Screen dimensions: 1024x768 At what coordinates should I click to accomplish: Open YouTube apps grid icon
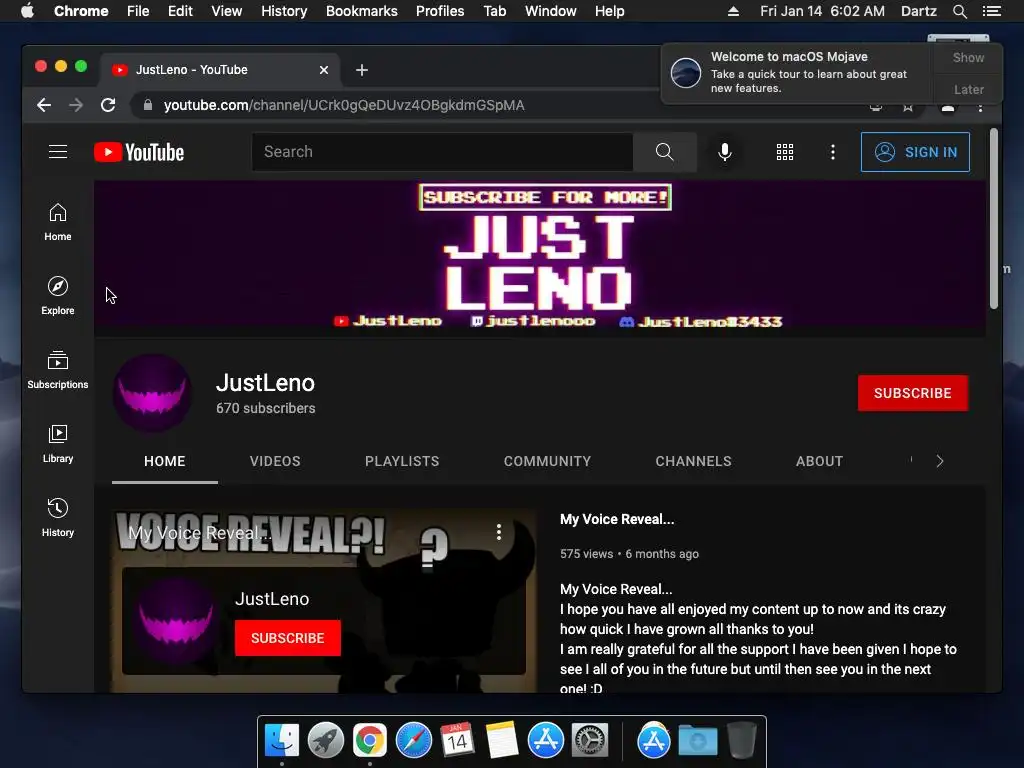tap(785, 152)
